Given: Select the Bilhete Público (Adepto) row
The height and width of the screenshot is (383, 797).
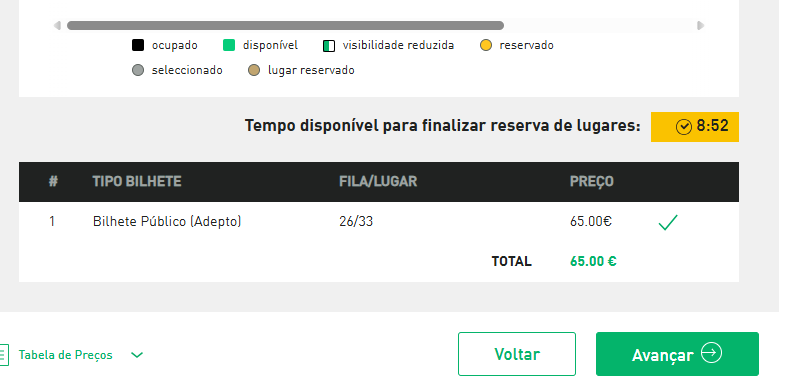Looking at the screenshot, I should [x=379, y=222].
